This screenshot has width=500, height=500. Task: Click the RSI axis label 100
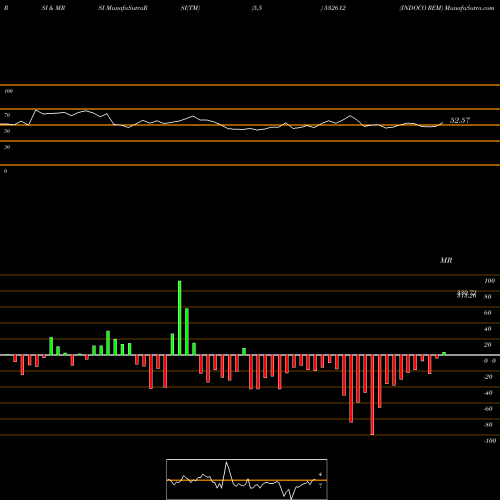pyautogui.click(x=9, y=91)
